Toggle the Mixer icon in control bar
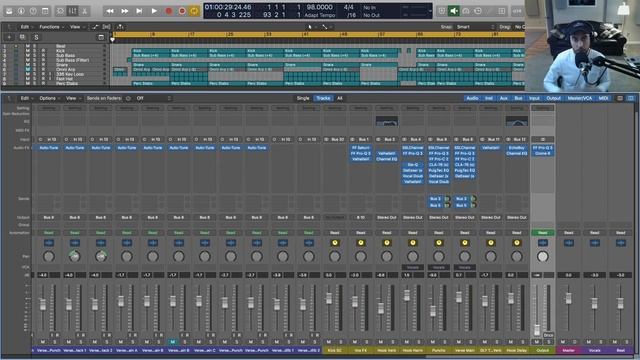Viewport: 640px width, 360px height. pos(73,11)
